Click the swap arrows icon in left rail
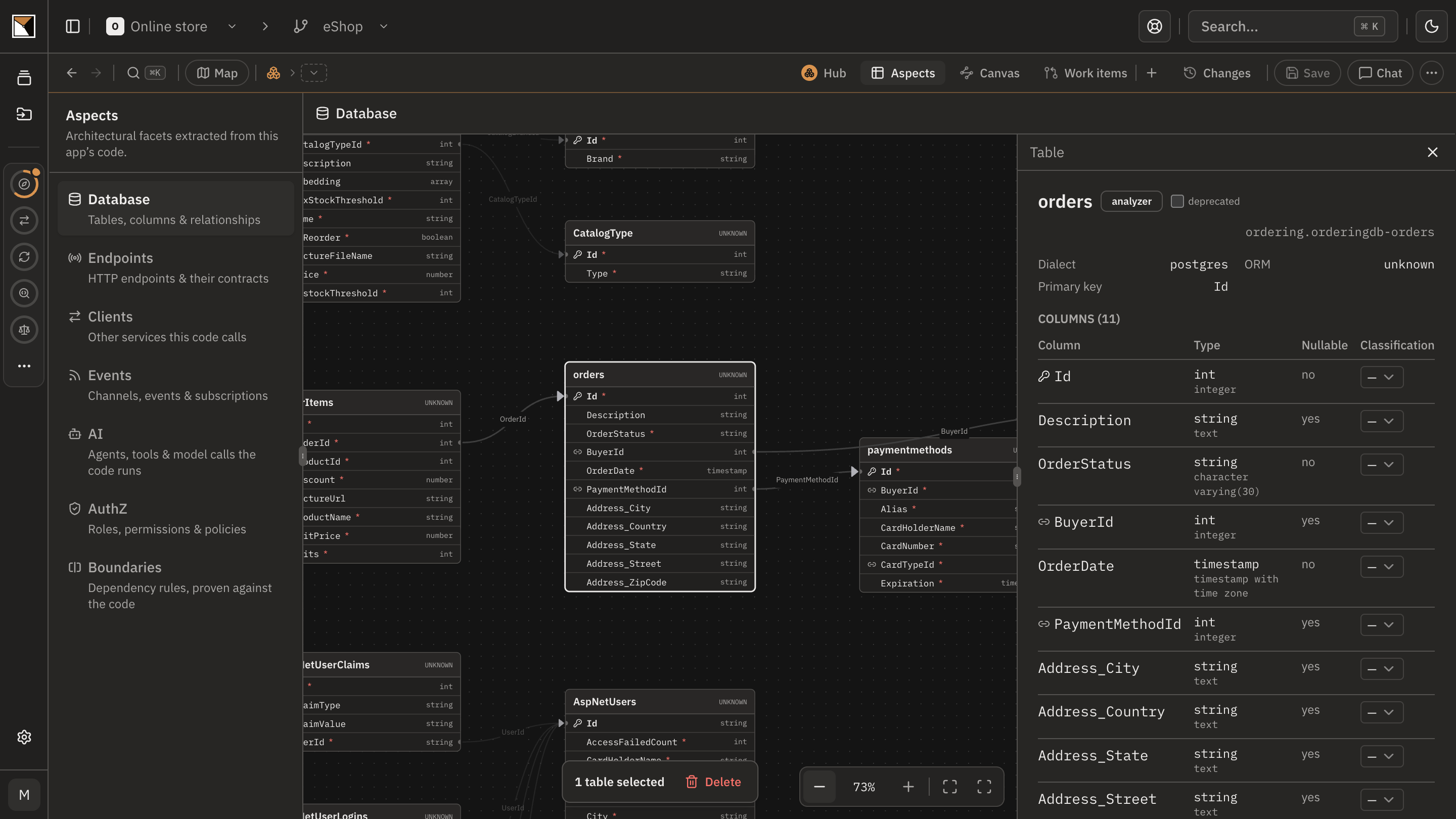The image size is (1456, 819). point(24,220)
